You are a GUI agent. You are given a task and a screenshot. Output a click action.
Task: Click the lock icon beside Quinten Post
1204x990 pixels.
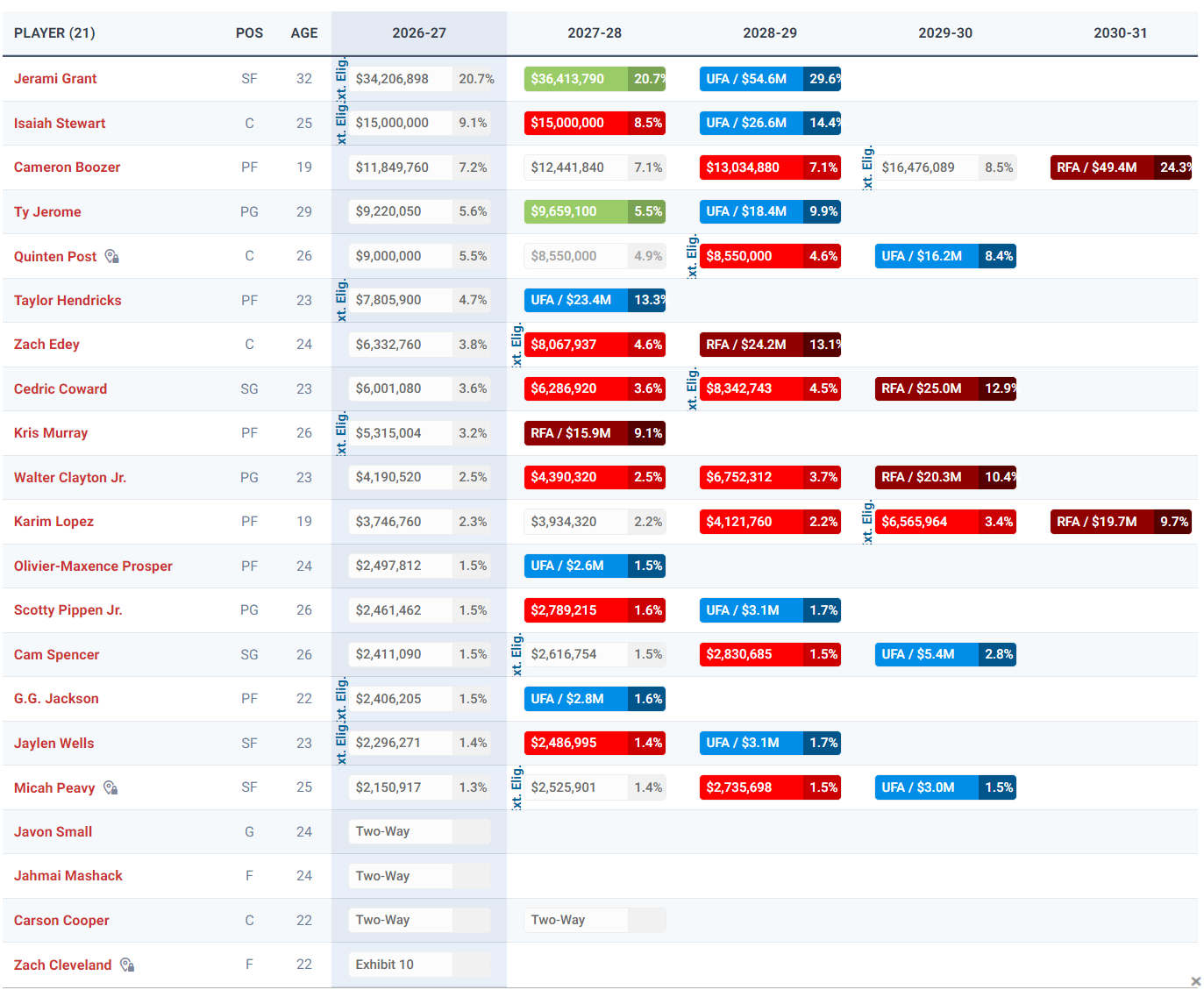click(111, 256)
